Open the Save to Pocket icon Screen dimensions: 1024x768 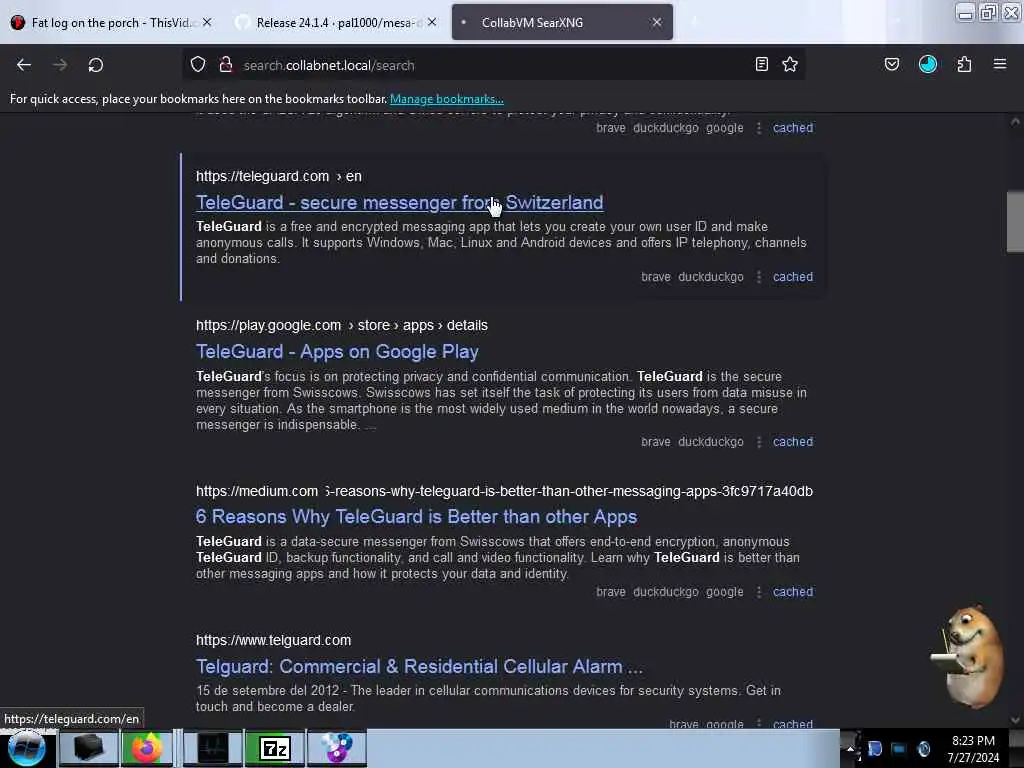(891, 65)
